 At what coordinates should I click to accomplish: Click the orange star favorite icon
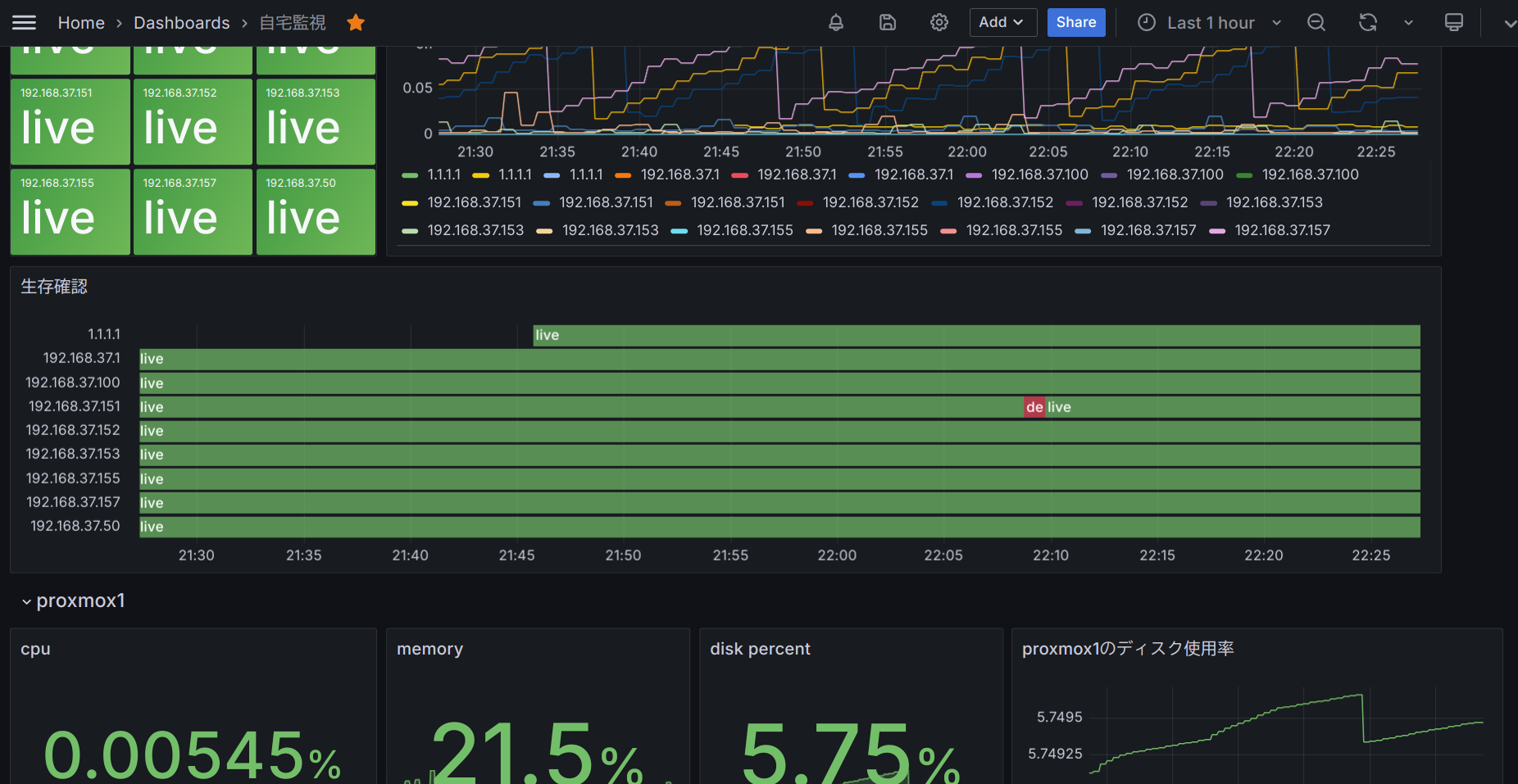[356, 23]
